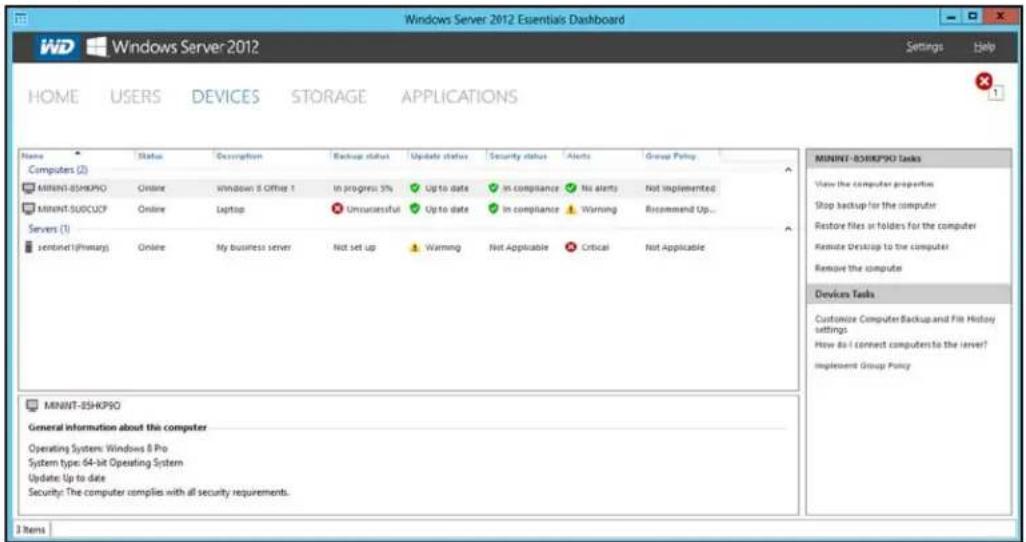Sort by the Backup status column header

pyautogui.click(x=361, y=156)
